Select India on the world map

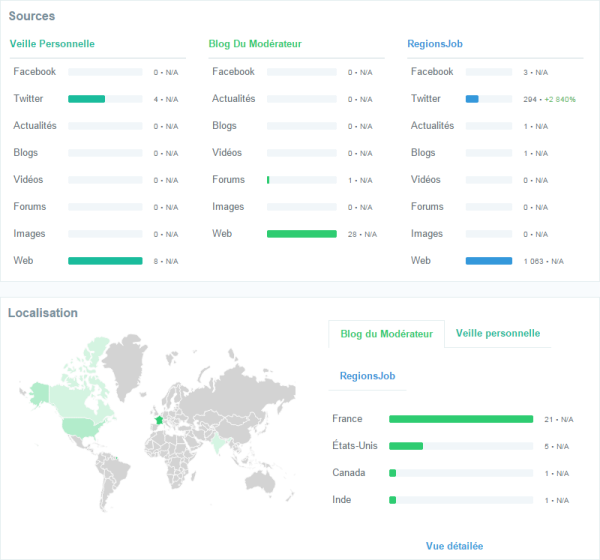(219, 441)
